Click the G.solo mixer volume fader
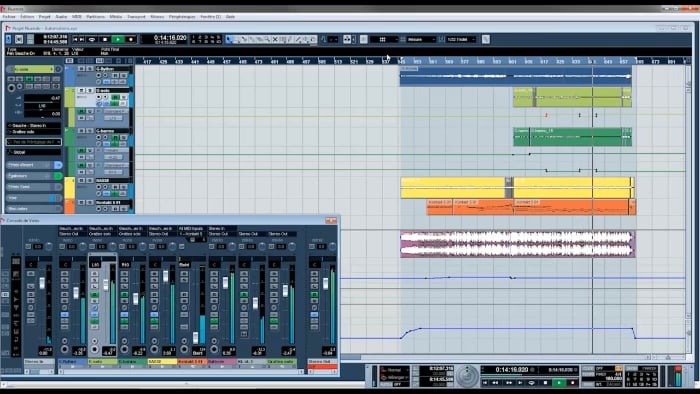Screen dimensions: 700x394 coord(106,285)
